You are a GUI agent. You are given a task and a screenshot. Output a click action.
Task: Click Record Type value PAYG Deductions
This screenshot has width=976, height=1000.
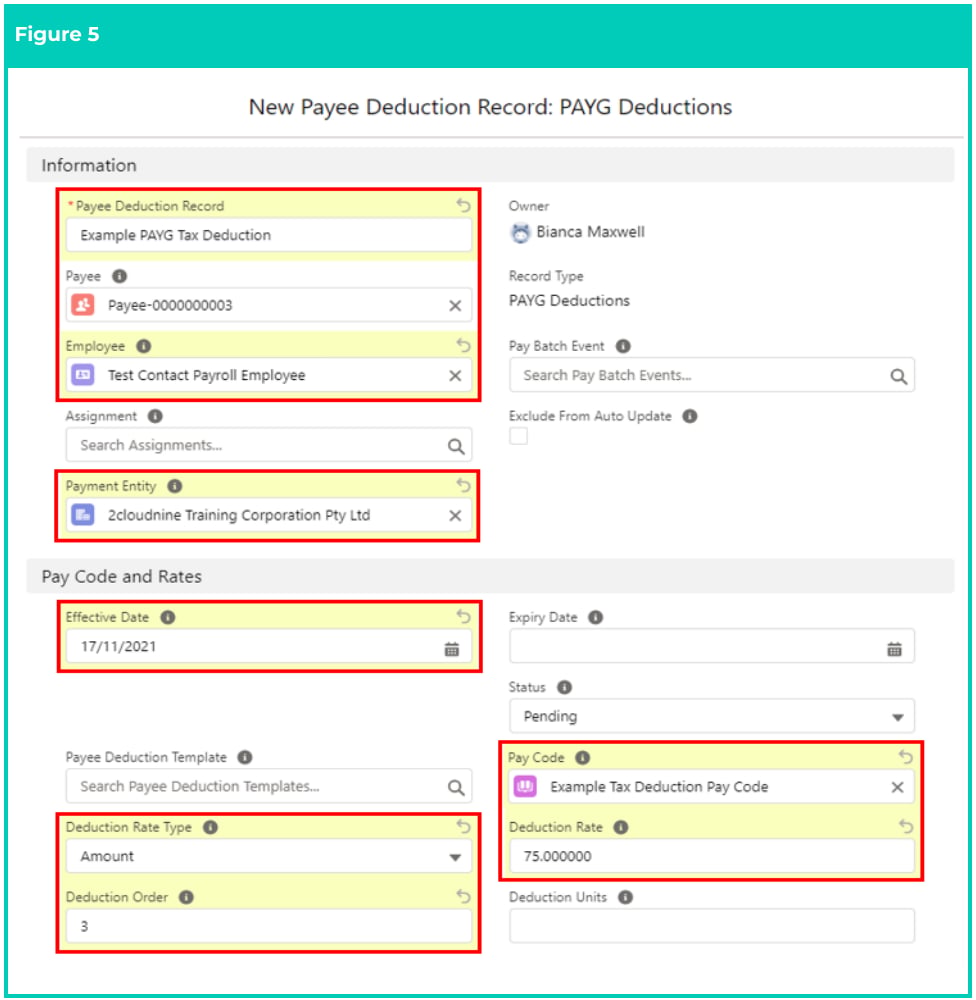(x=569, y=301)
